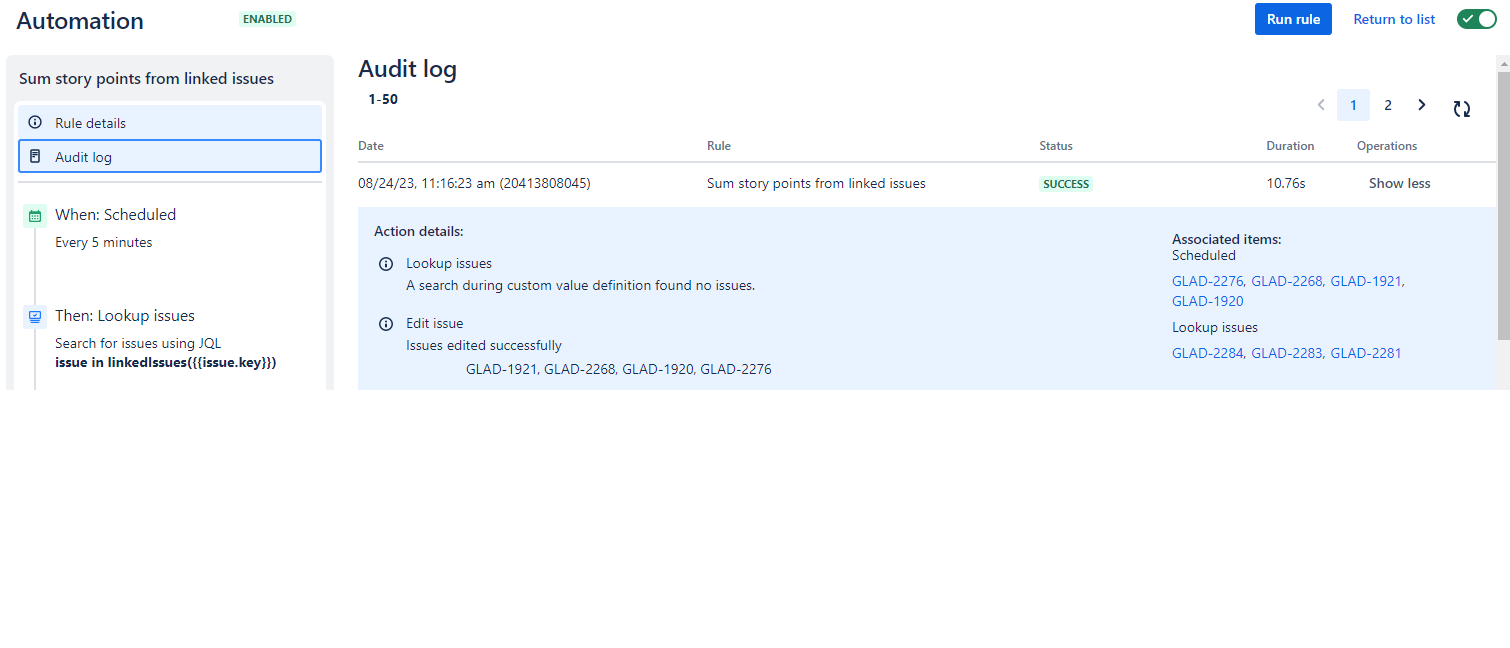Click the vertical scrollbar thumb
Image resolution: width=1510 pixels, height=648 pixels.
tap(1503, 205)
